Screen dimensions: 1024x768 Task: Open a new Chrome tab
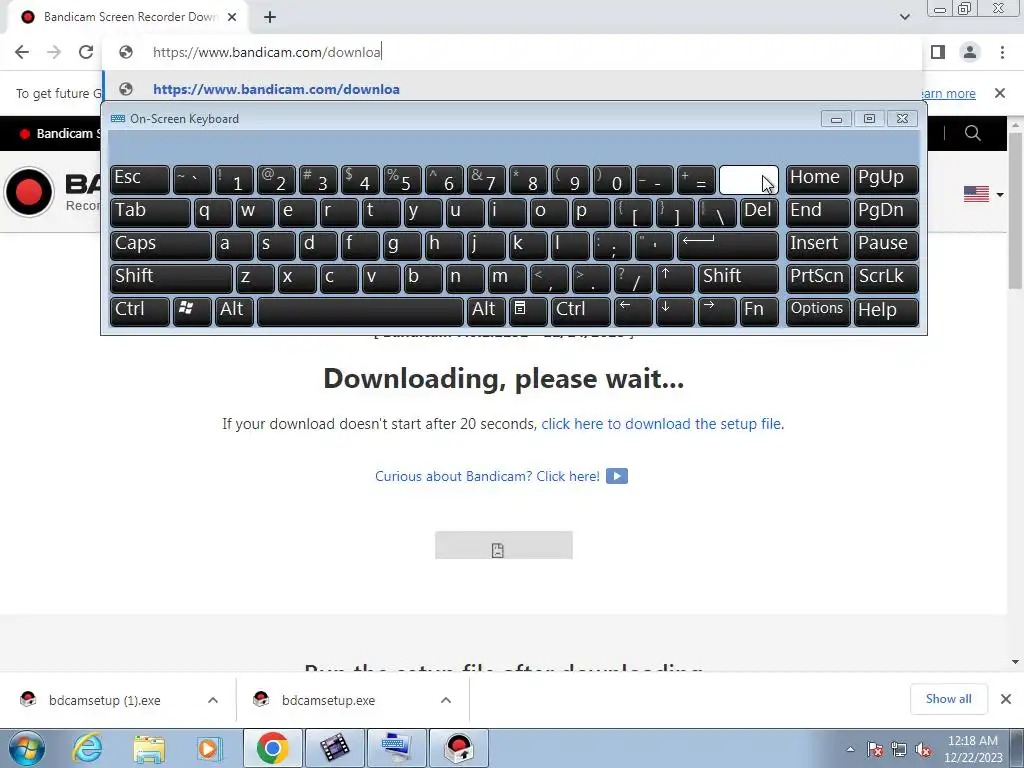tap(270, 17)
